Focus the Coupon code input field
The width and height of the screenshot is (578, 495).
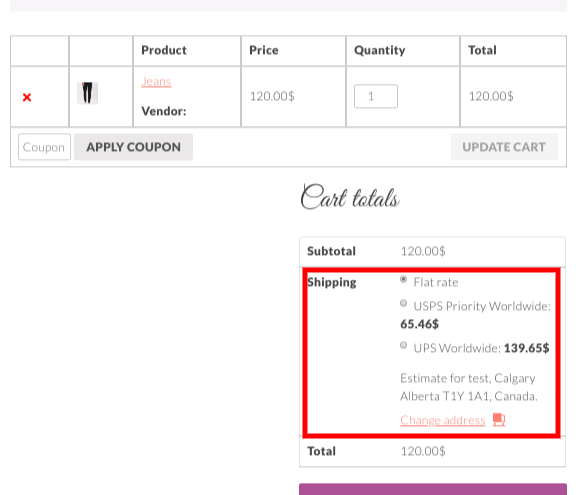pyautogui.click(x=44, y=147)
